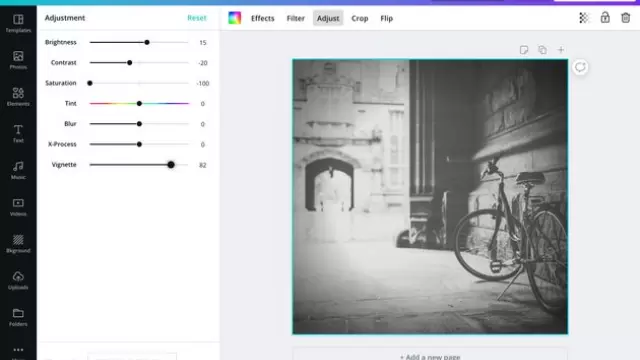The height and width of the screenshot is (360, 640).
Task: Open the Folders panel
Action: [x=18, y=317]
